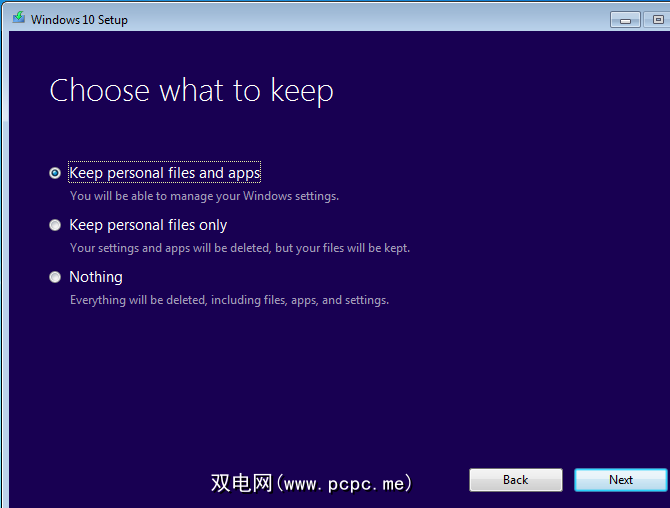
Task: Click the 'Everything will be deleted' description text
Action: coord(229,300)
